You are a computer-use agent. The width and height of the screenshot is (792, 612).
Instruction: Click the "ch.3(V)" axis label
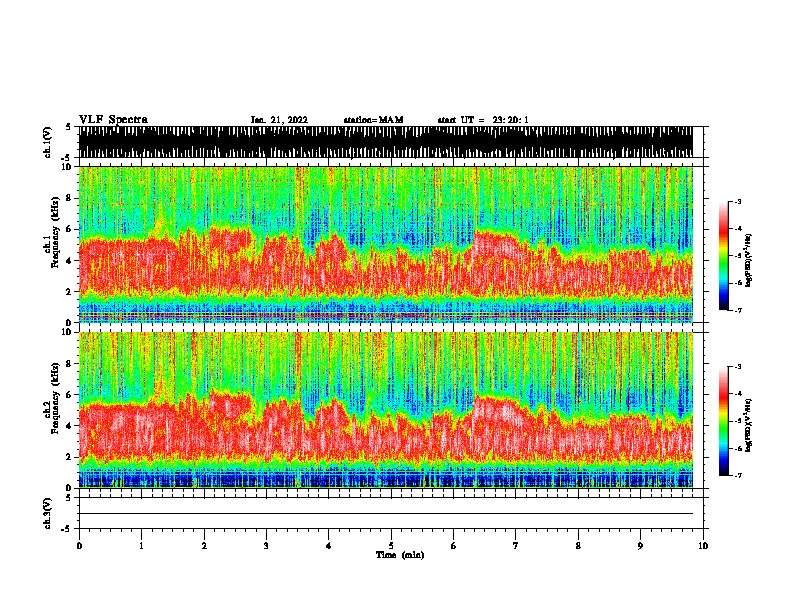click(48, 513)
